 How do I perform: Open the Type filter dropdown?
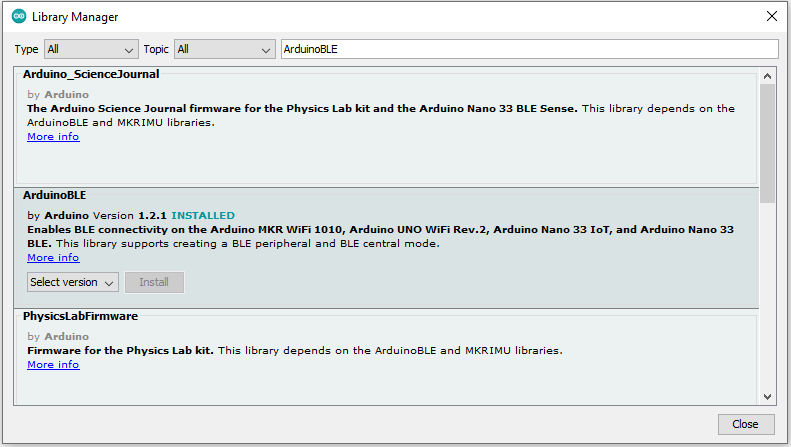91,49
